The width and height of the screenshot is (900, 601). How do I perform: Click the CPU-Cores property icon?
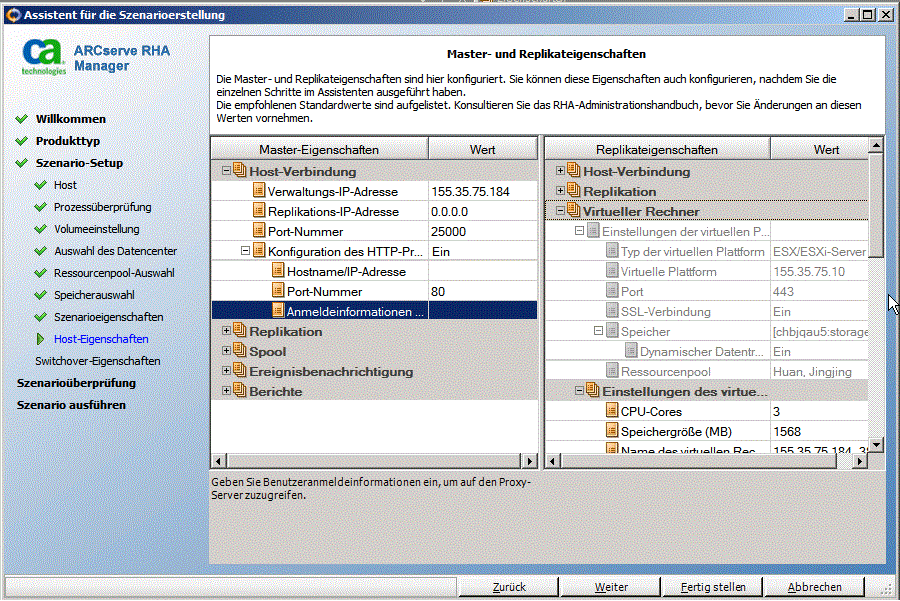612,411
